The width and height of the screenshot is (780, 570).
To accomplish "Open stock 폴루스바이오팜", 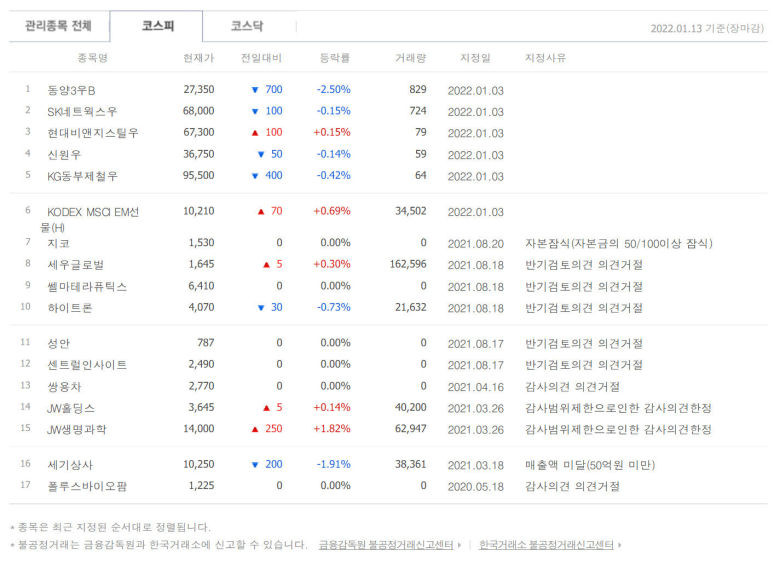I will click(x=87, y=486).
